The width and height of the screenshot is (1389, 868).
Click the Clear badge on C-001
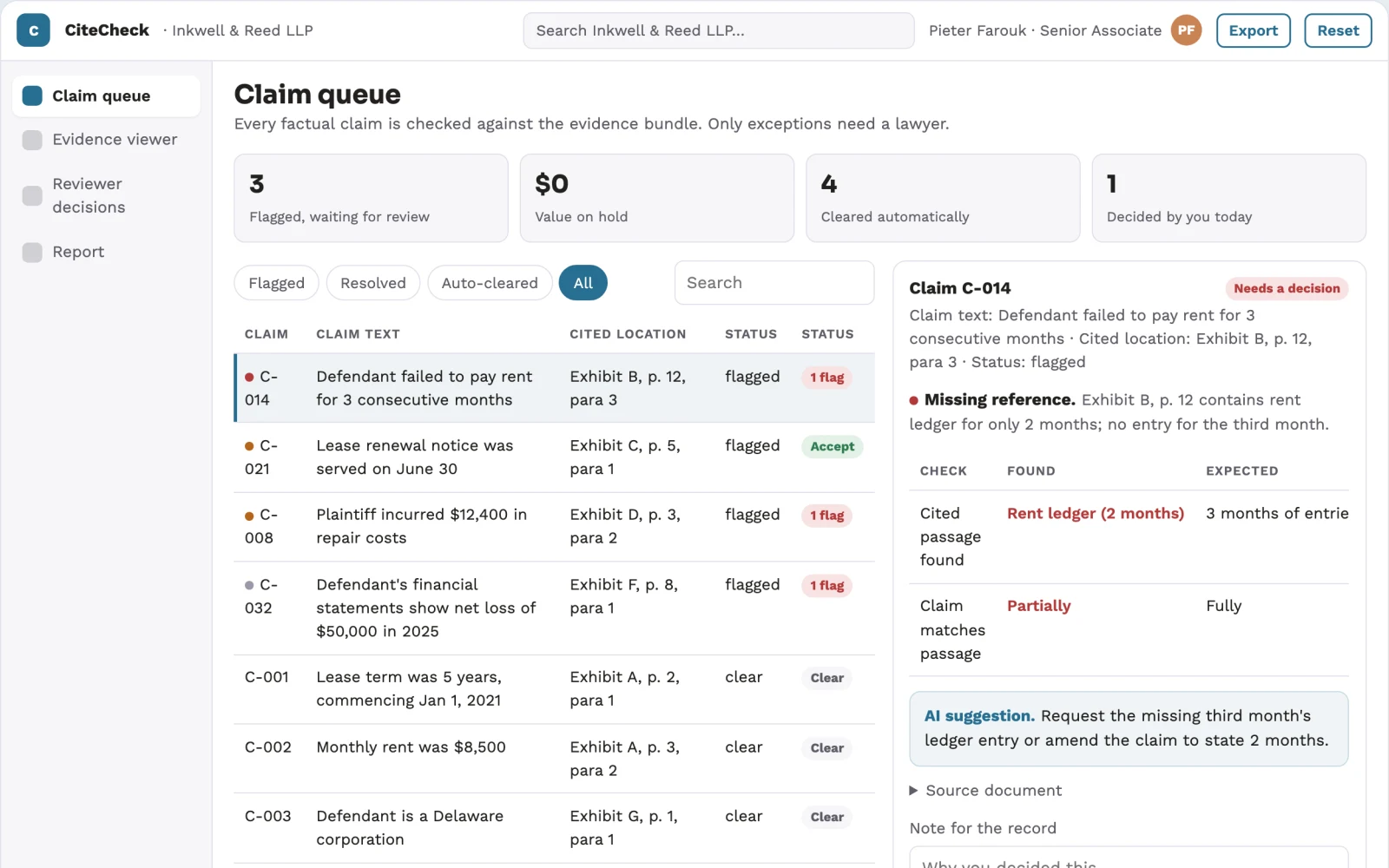tap(827, 678)
